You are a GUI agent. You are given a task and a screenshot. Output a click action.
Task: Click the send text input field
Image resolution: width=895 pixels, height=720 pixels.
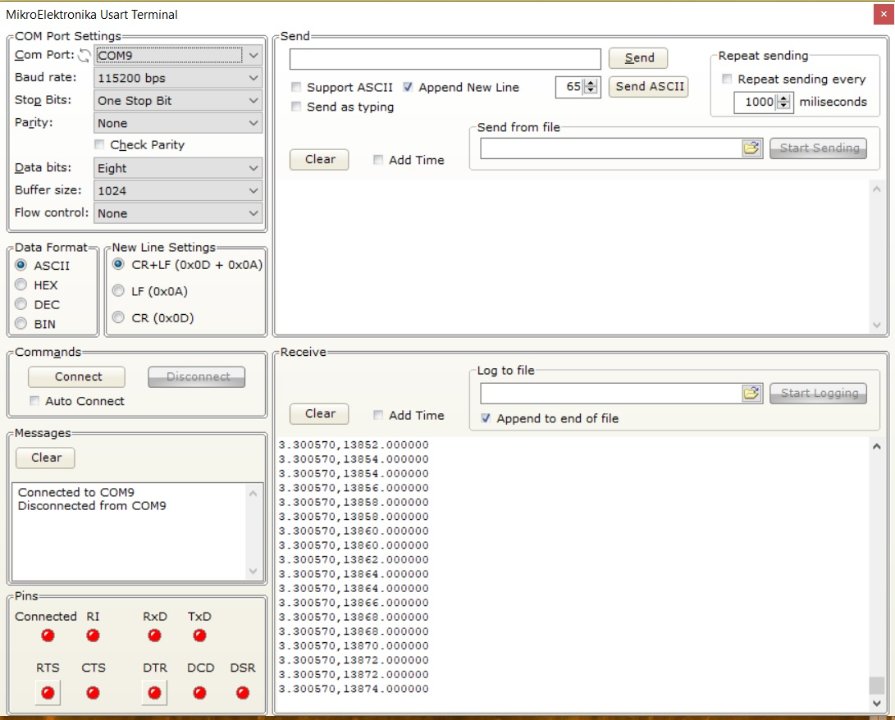pyautogui.click(x=445, y=58)
